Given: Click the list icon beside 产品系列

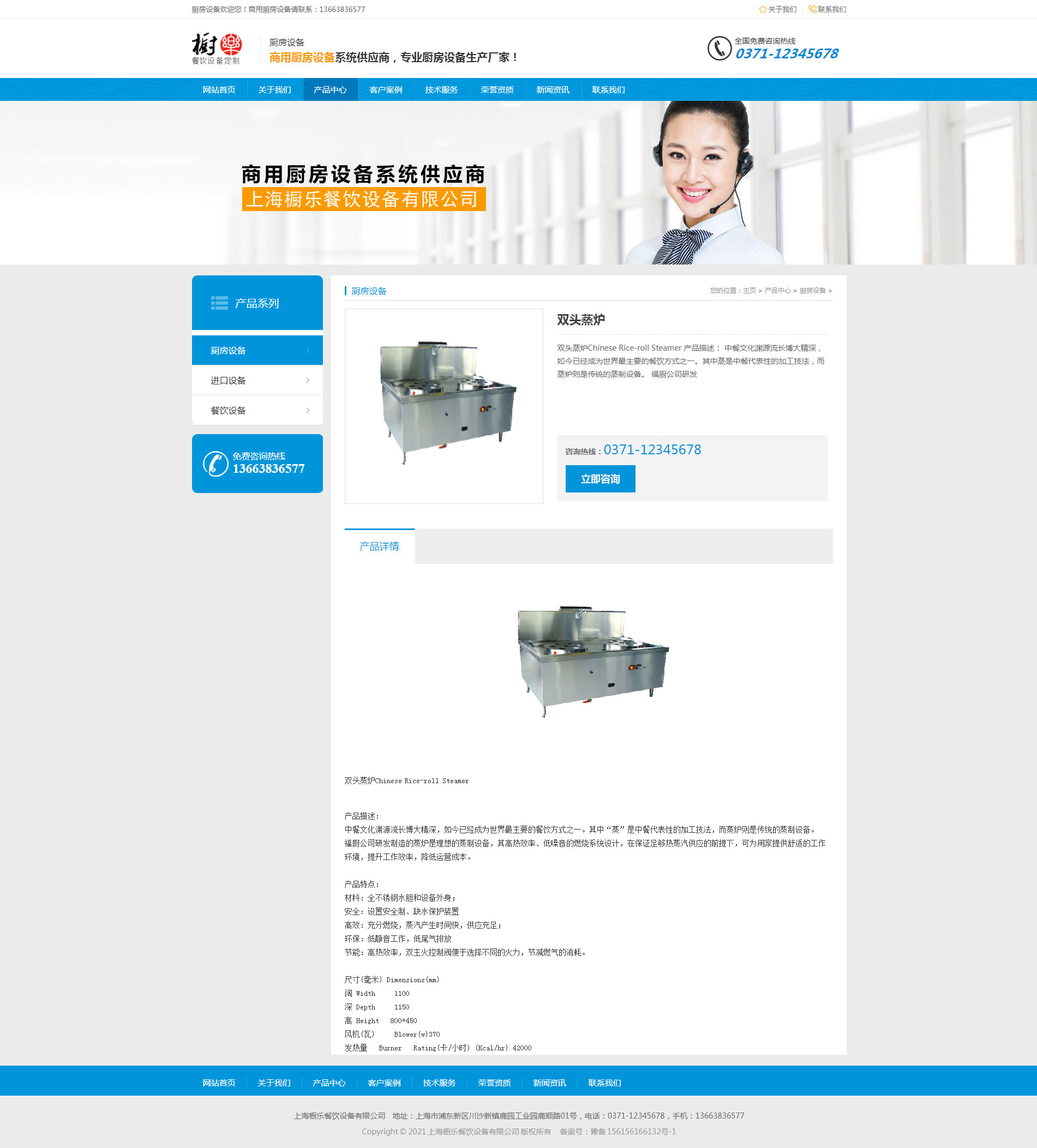Looking at the screenshot, I should [219, 303].
